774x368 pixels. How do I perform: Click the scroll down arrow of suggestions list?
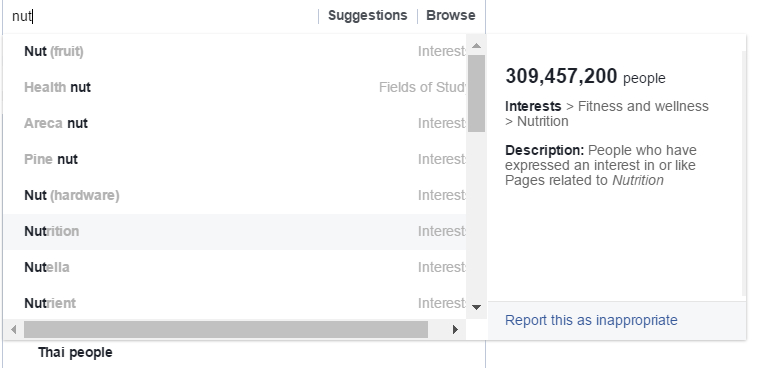pos(476,307)
